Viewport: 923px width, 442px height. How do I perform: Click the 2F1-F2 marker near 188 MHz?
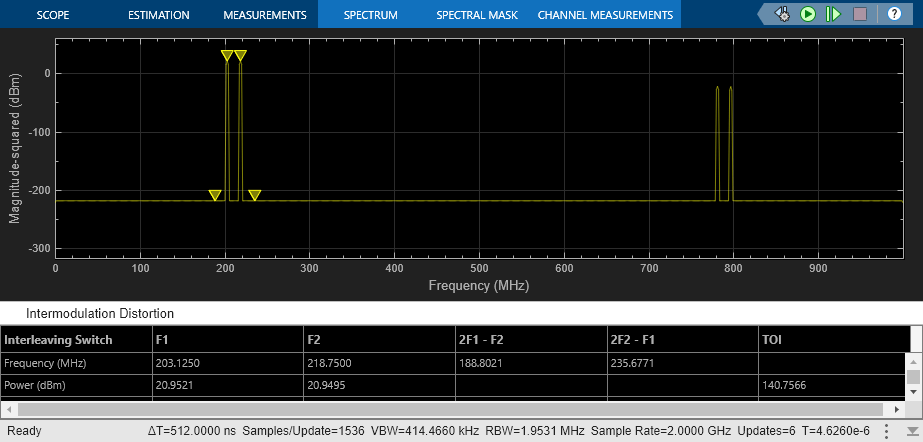point(215,195)
